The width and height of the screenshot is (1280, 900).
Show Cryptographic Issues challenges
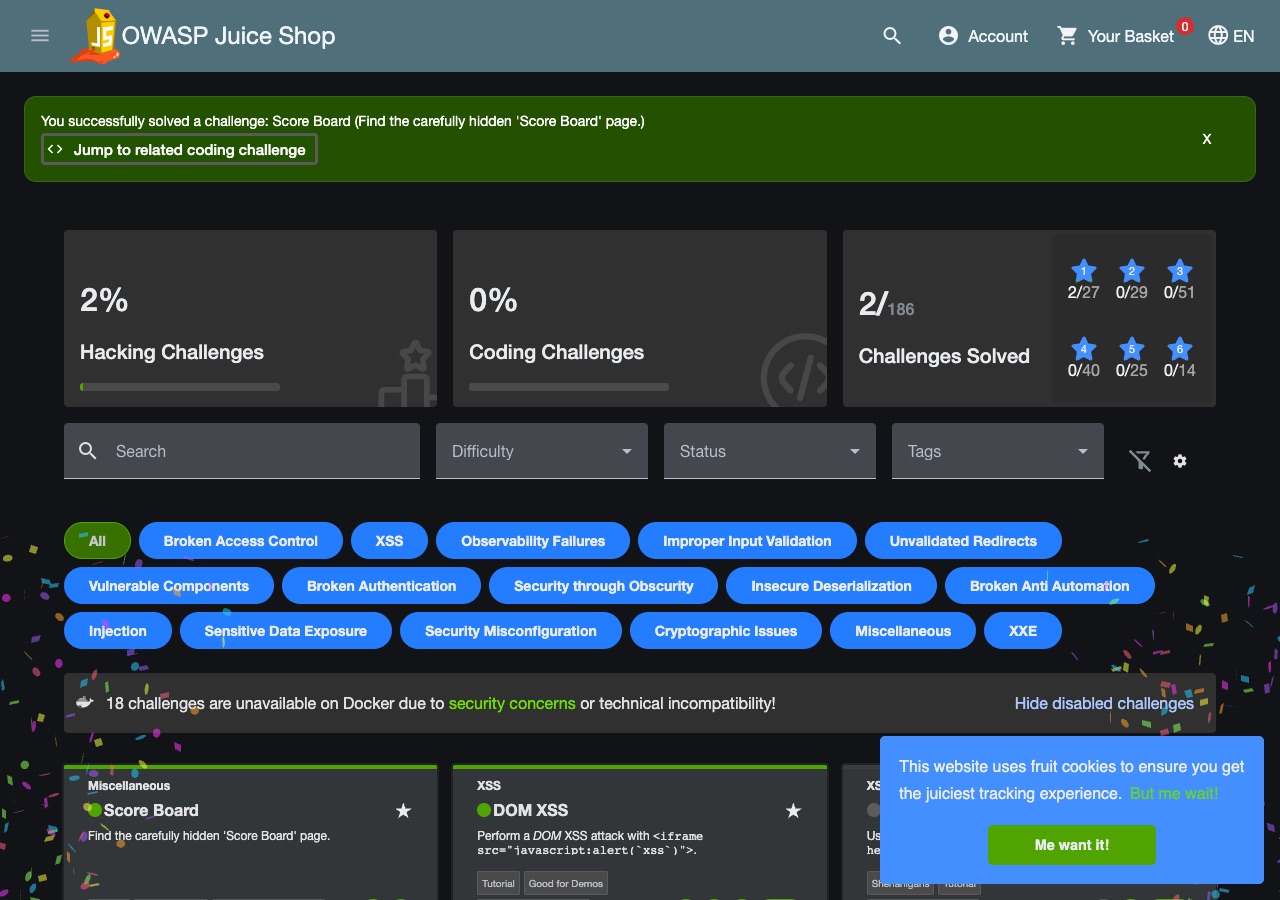[x=726, y=631]
